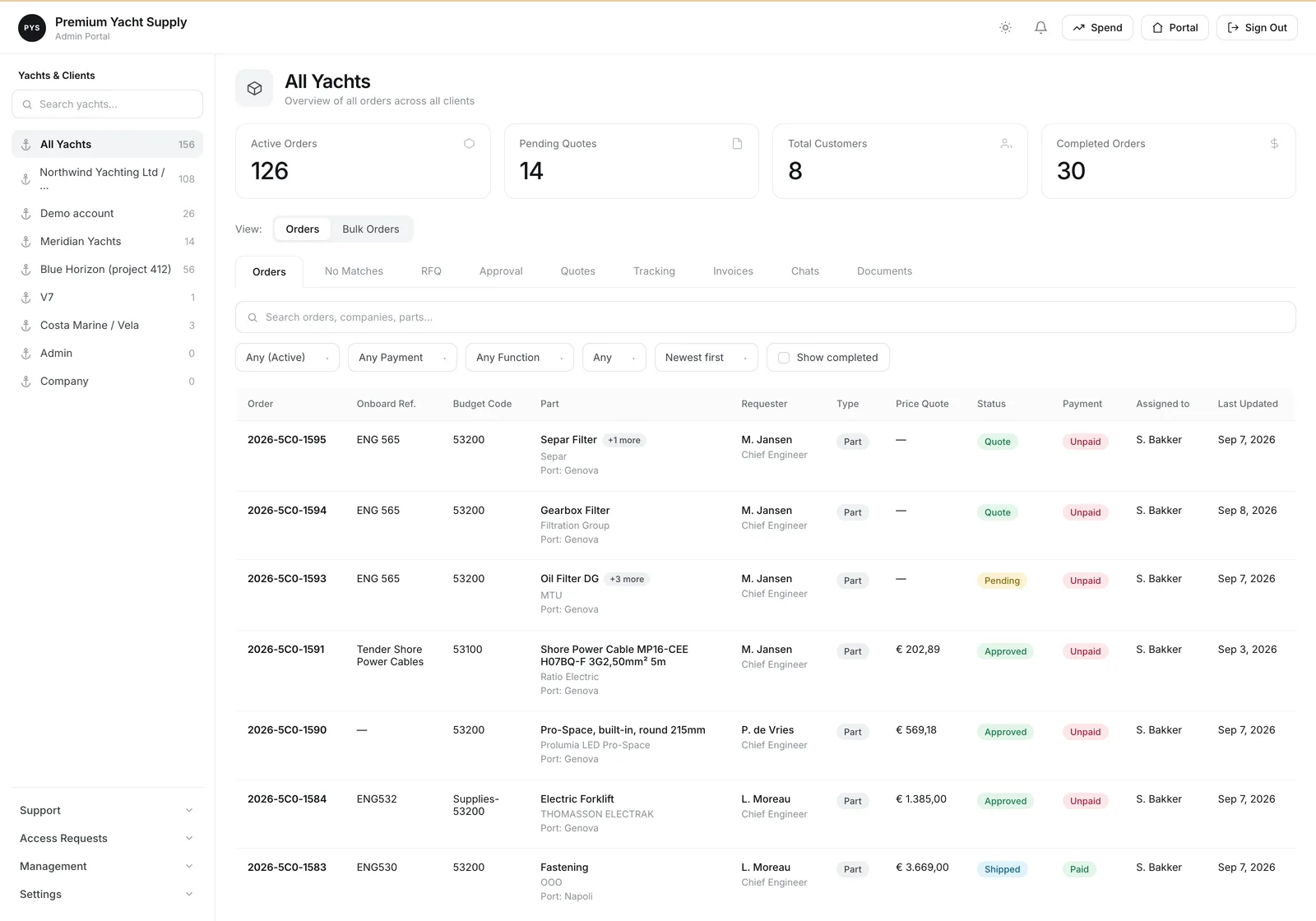Click the PYS logo avatar
Viewport: 1316px width, 921px height.
click(x=32, y=28)
